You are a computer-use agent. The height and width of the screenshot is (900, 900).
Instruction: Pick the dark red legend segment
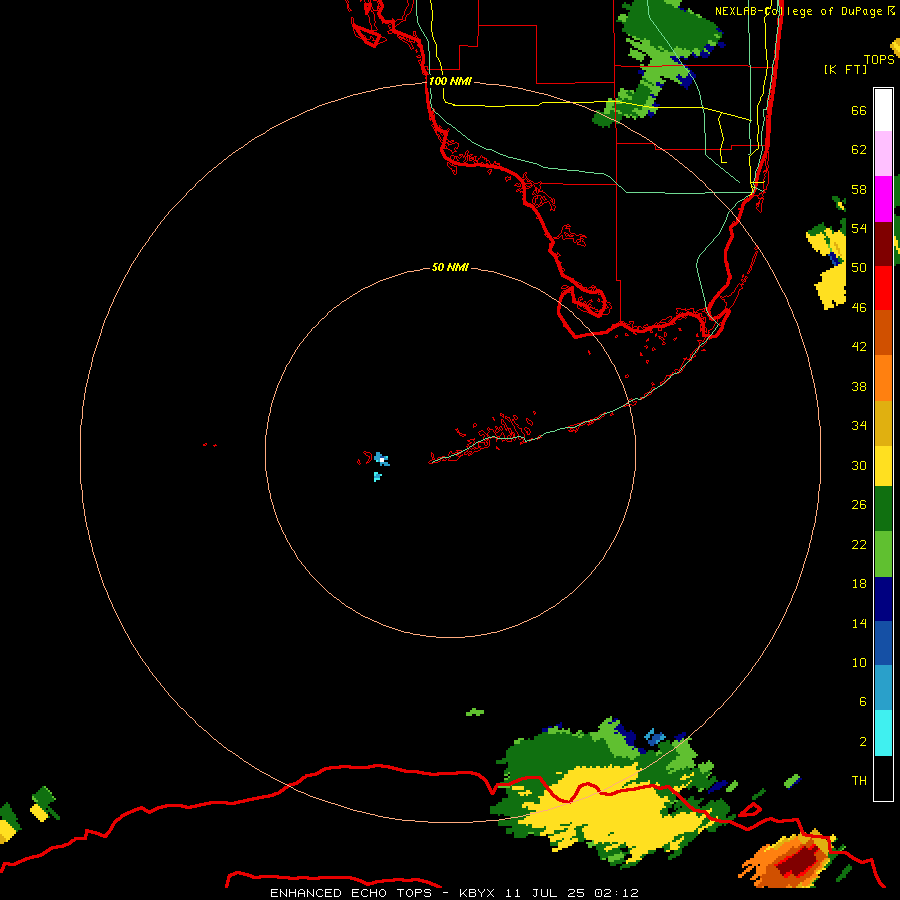click(883, 243)
